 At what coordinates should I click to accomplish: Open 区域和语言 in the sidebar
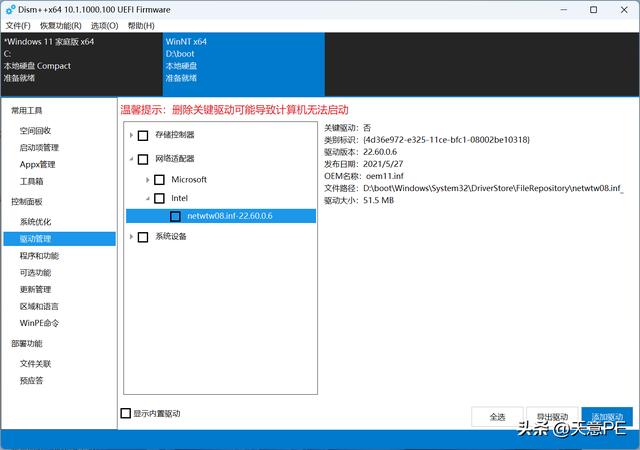coord(39,306)
